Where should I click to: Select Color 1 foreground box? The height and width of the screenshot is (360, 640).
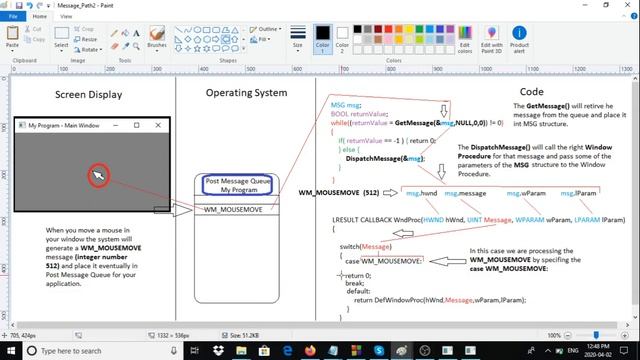tap(322, 39)
